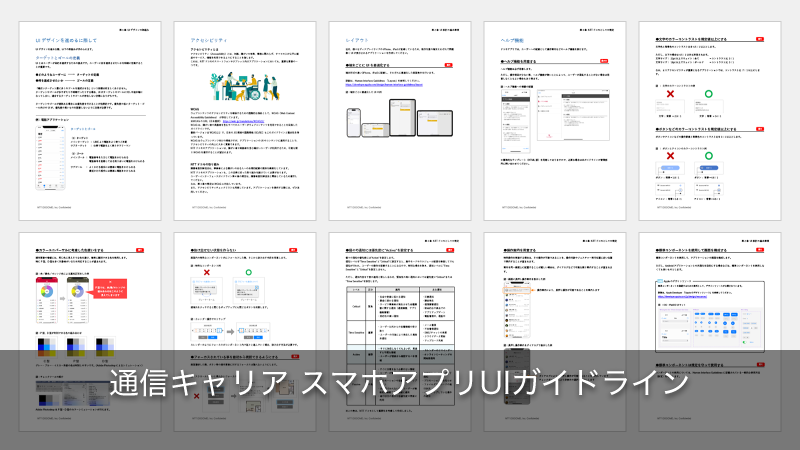800x450 pixels.
Task: Follow the blue URL in the Layout page
Action: (x=384, y=85)
